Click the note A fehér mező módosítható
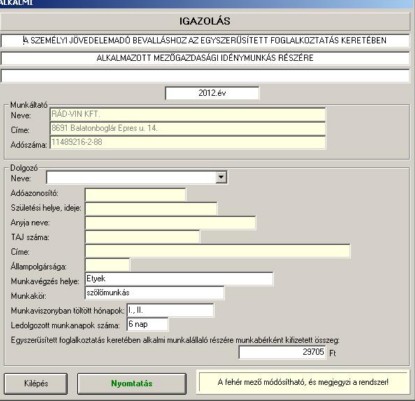Screen dimensions: 415x401 click(303, 382)
